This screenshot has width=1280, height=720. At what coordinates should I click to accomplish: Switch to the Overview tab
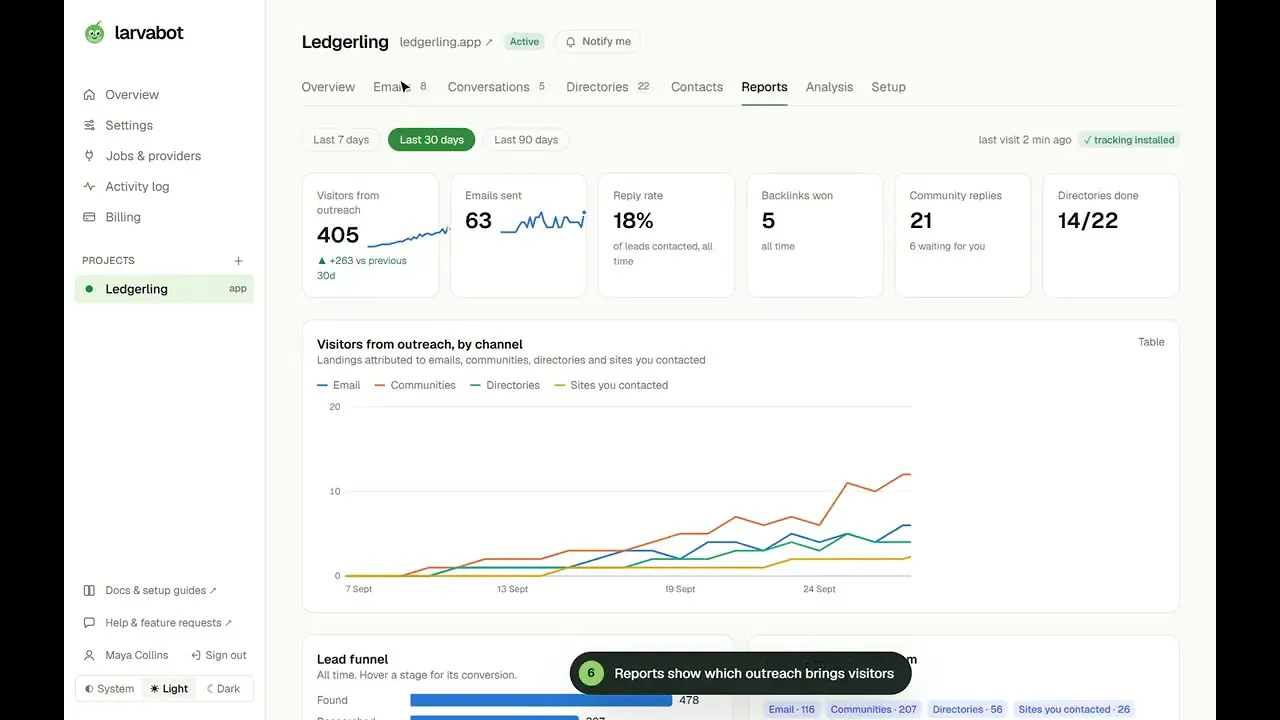point(328,87)
